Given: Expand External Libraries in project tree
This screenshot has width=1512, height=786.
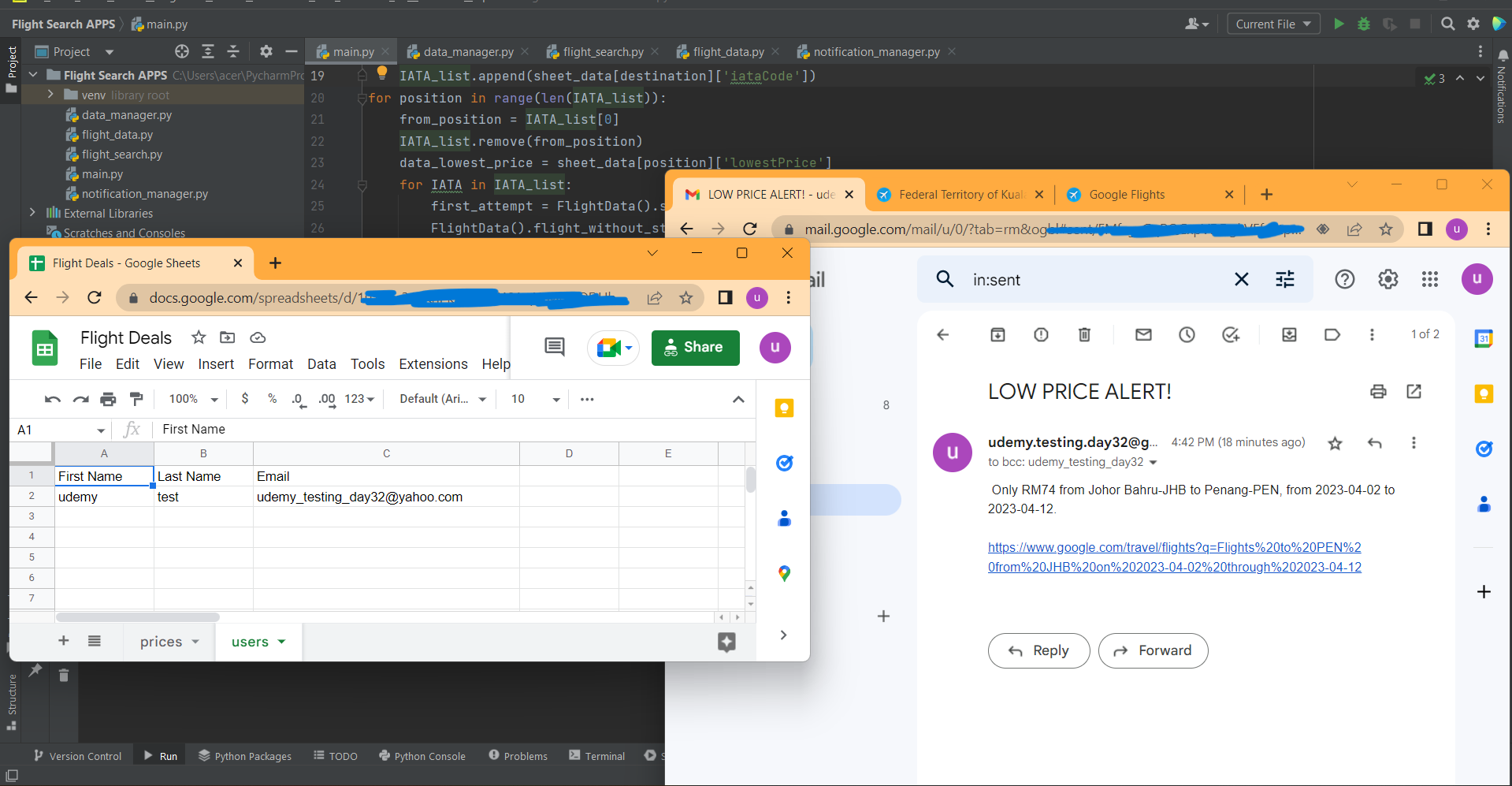Looking at the screenshot, I should 32,213.
